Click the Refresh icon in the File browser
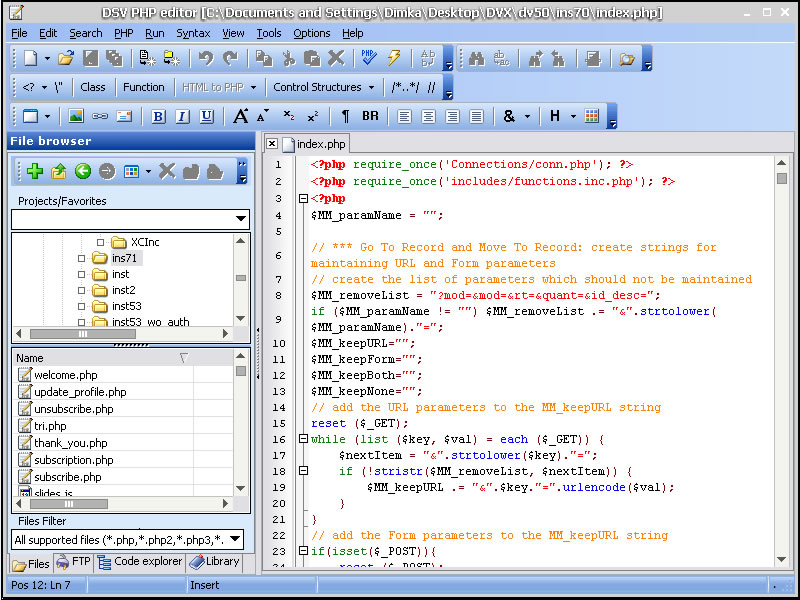Screen dimensions: 800x600 click(83, 171)
